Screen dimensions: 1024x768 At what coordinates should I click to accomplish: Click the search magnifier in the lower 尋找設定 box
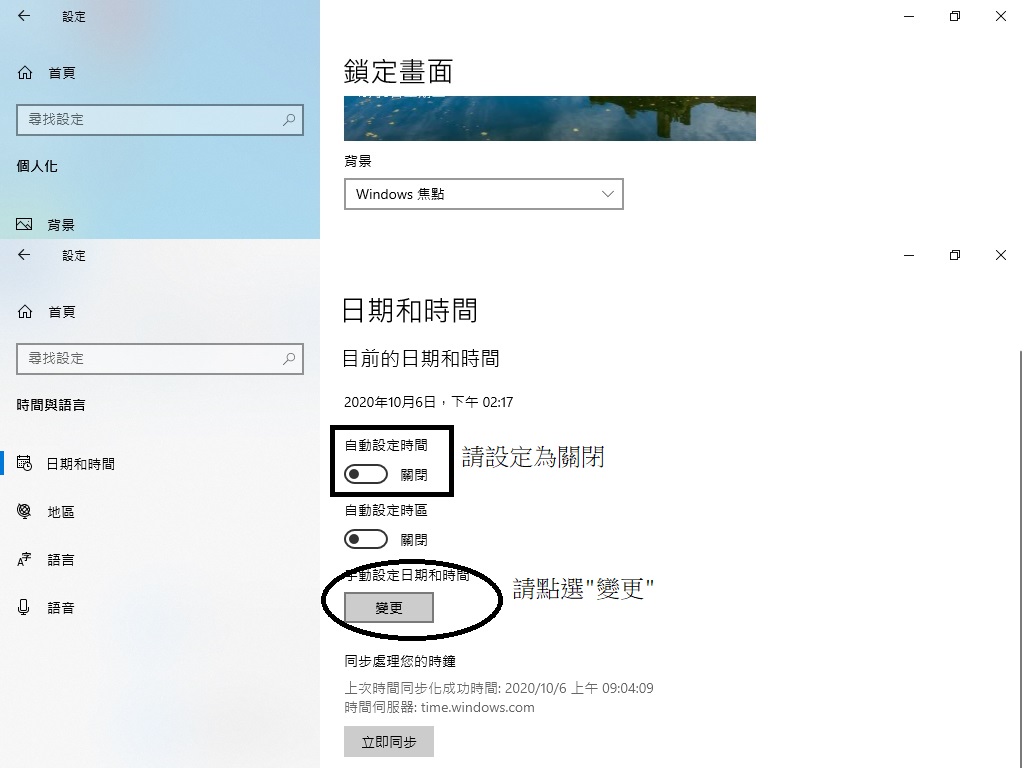[x=289, y=359]
